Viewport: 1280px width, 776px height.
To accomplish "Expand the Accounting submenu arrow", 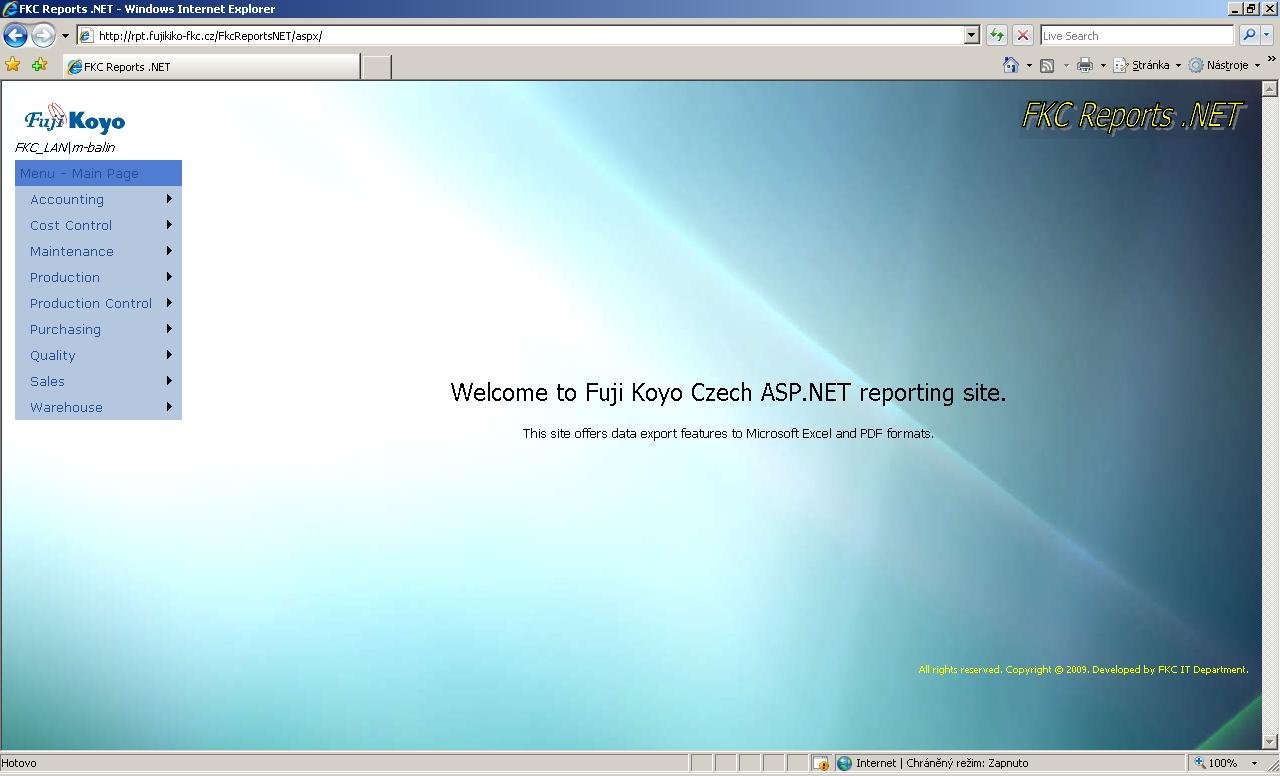I will [169, 199].
